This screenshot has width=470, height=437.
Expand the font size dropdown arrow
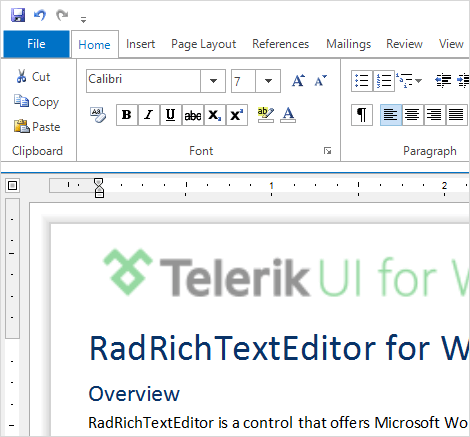point(268,81)
